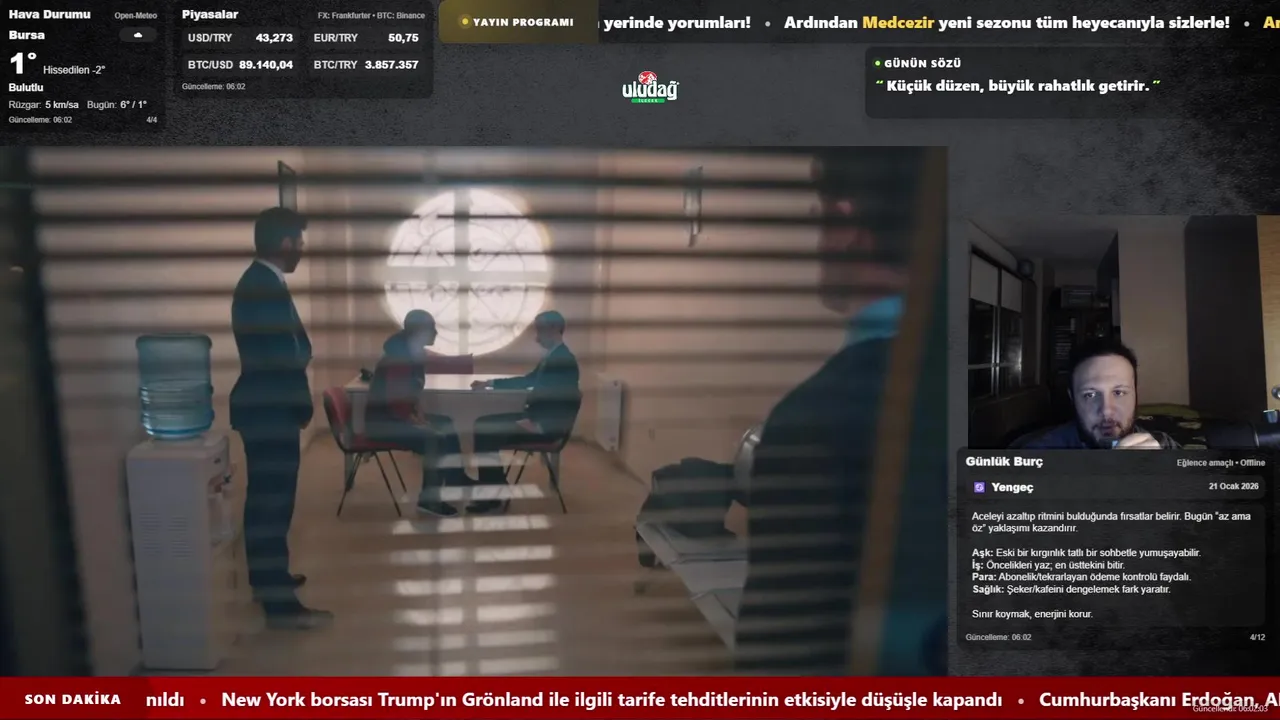Image resolution: width=1280 pixels, height=720 pixels.
Task: Click the Cumhurbaşkanı Erdoğan headline
Action: (1159, 700)
